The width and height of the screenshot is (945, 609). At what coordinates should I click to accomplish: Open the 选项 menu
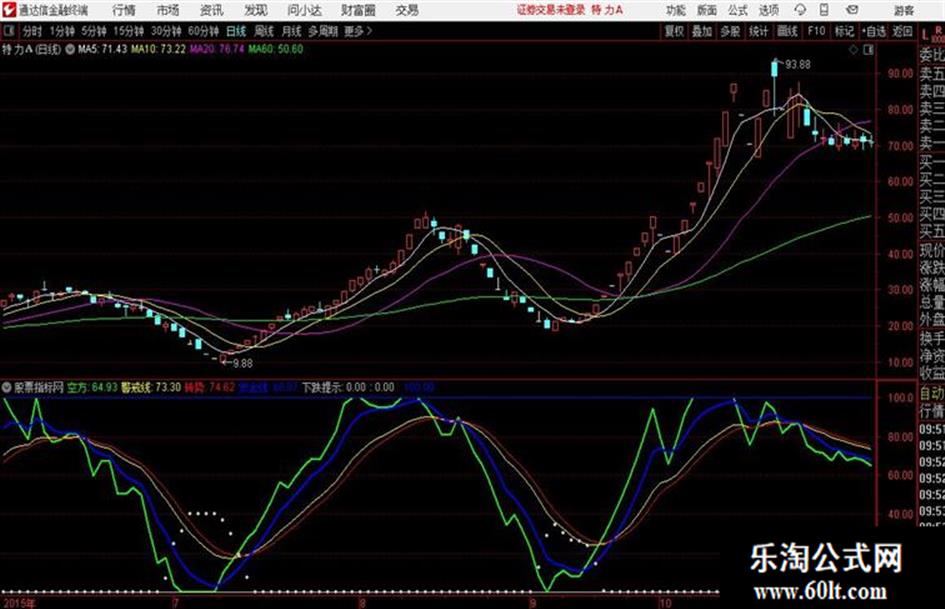768,10
